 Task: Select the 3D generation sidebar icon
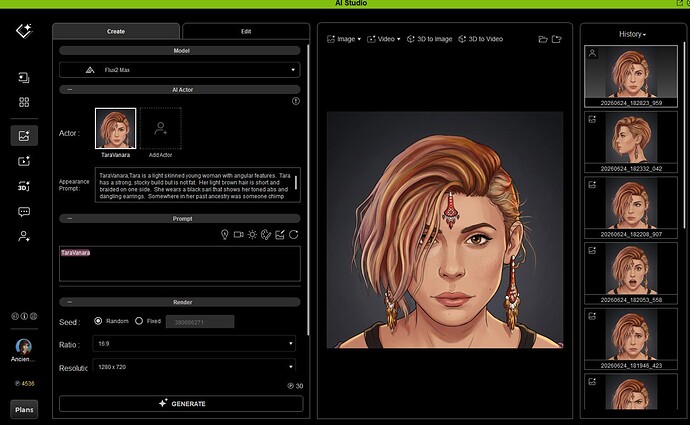tap(24, 186)
